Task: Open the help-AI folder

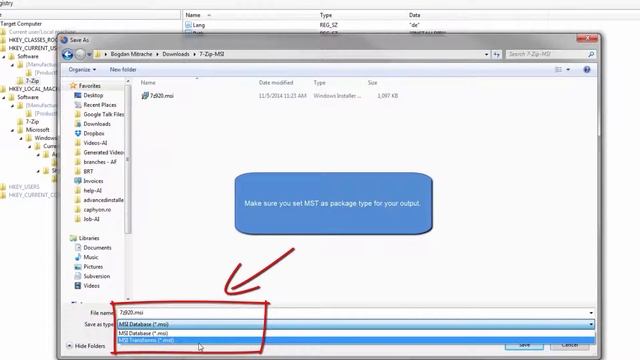Action: coord(92,191)
